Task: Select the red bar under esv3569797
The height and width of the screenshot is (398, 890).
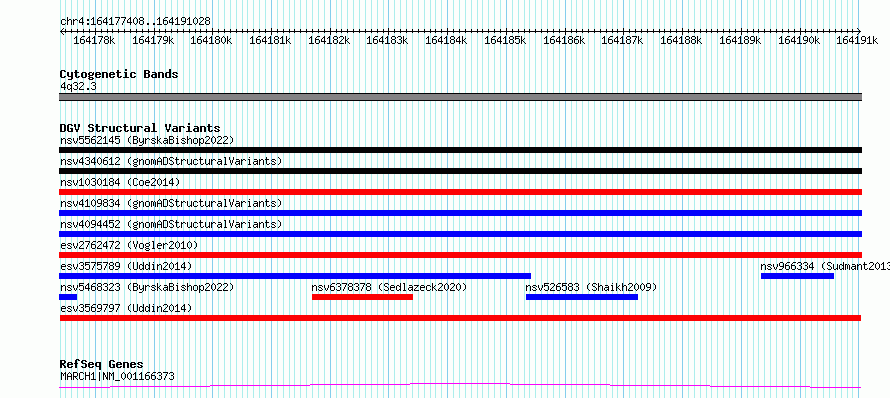Action: (460, 318)
